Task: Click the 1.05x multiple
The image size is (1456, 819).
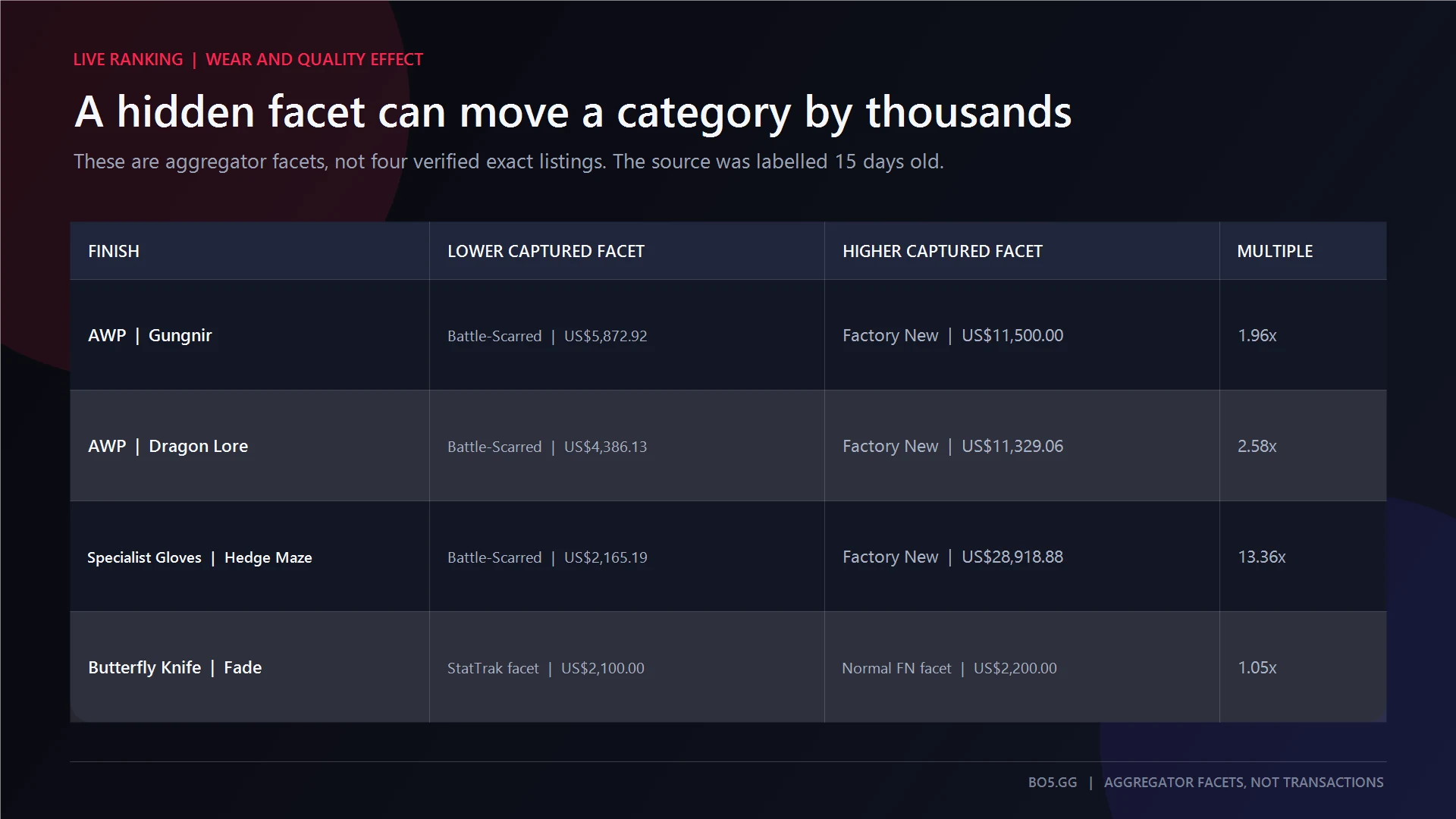Action: pos(1257,667)
